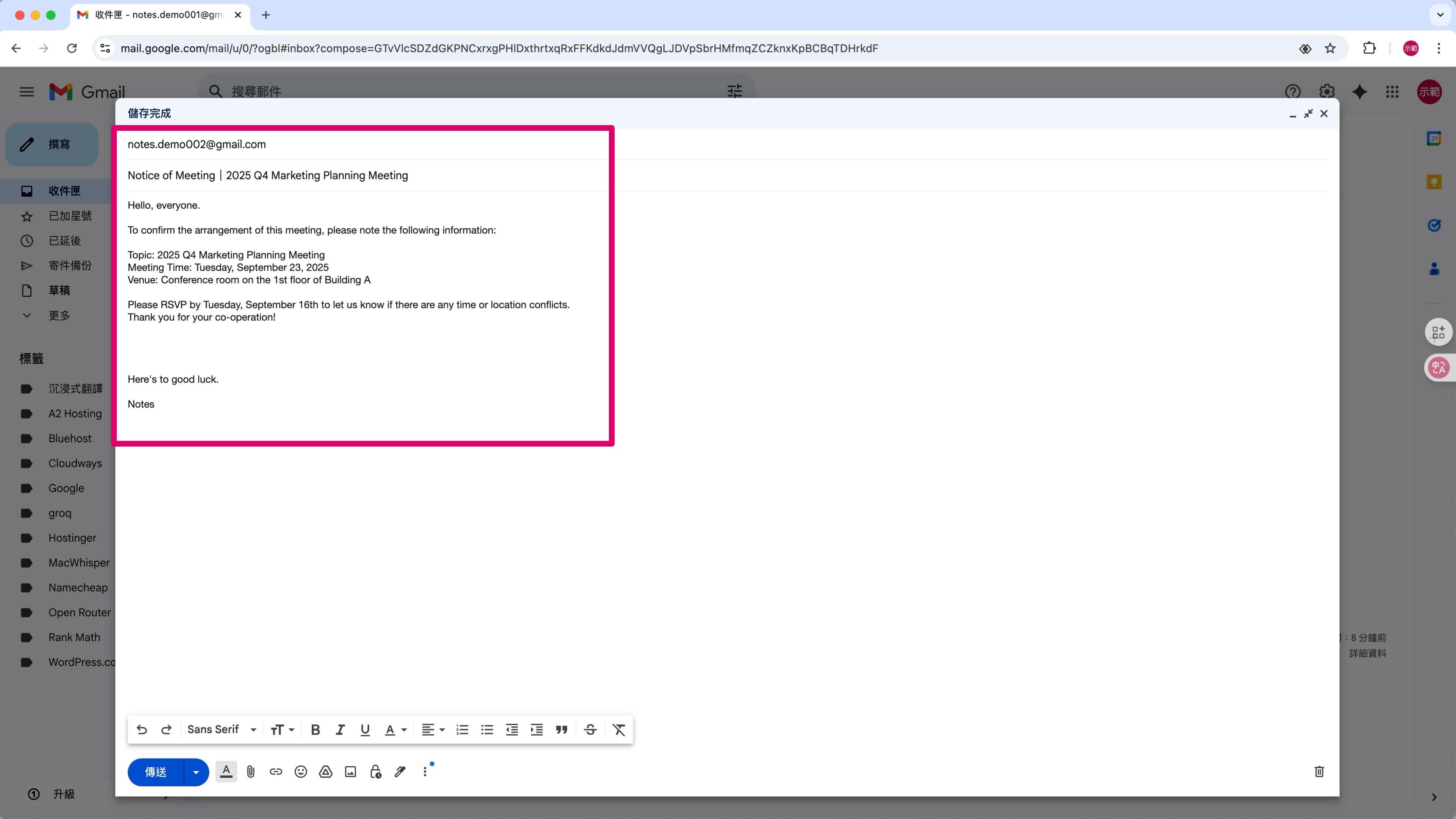Open Google Keep side panel
This screenshot has height=819, width=1456.
(1434, 182)
